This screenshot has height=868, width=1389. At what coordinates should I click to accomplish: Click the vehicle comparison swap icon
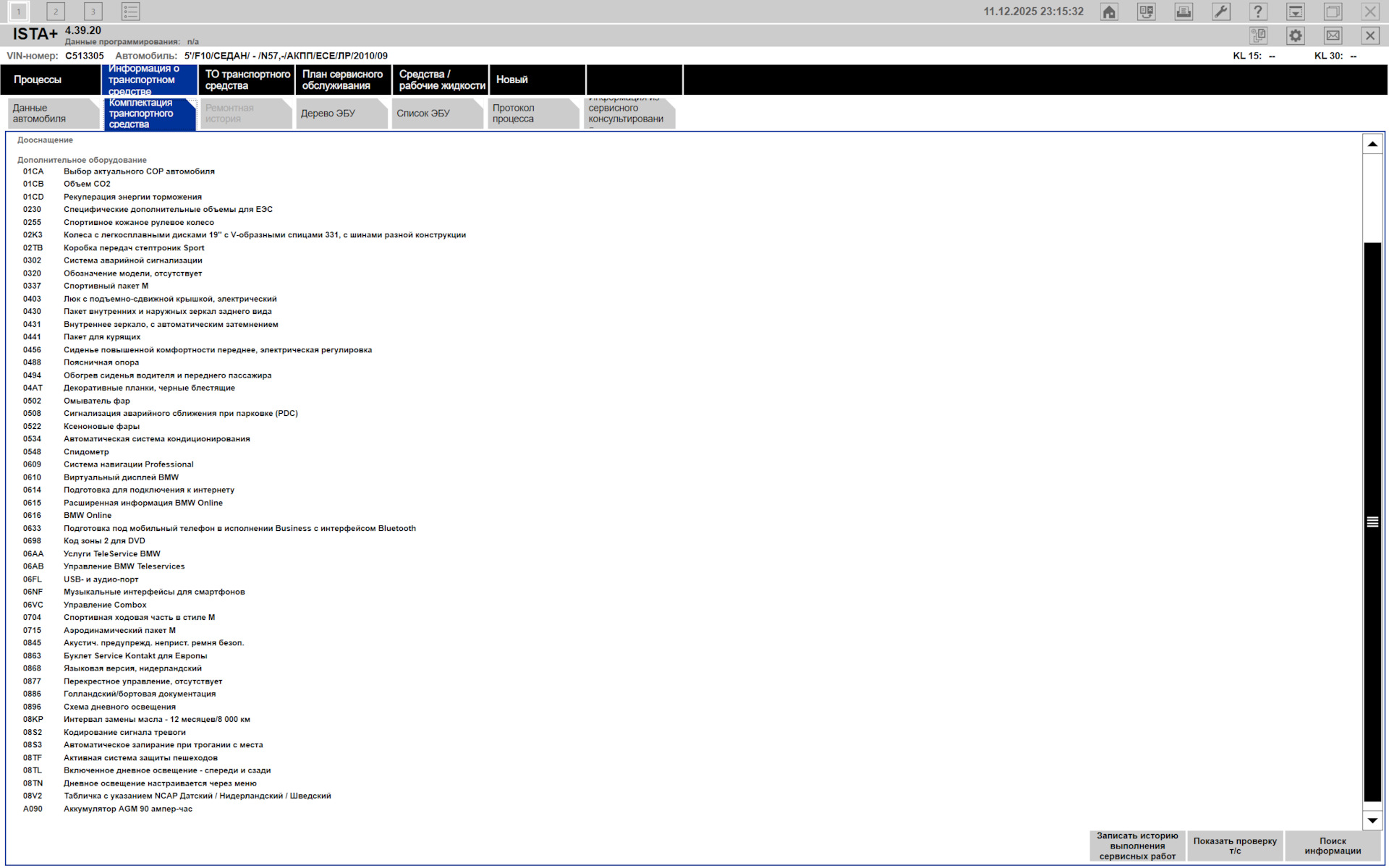[1147, 12]
